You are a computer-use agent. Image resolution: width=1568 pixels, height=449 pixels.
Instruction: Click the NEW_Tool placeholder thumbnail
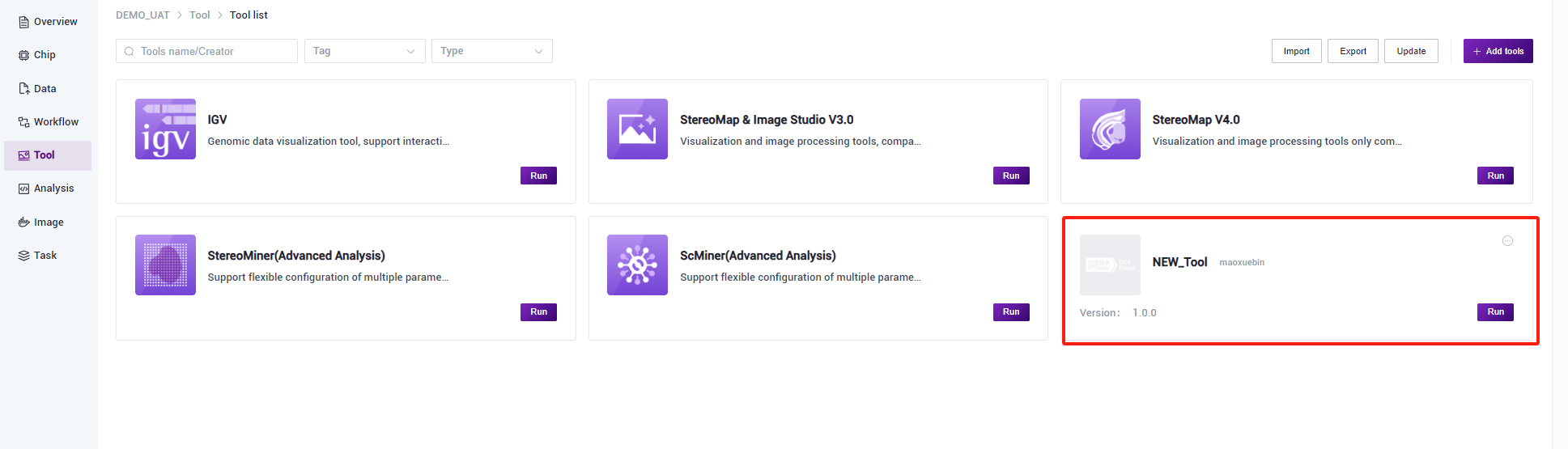1110,265
